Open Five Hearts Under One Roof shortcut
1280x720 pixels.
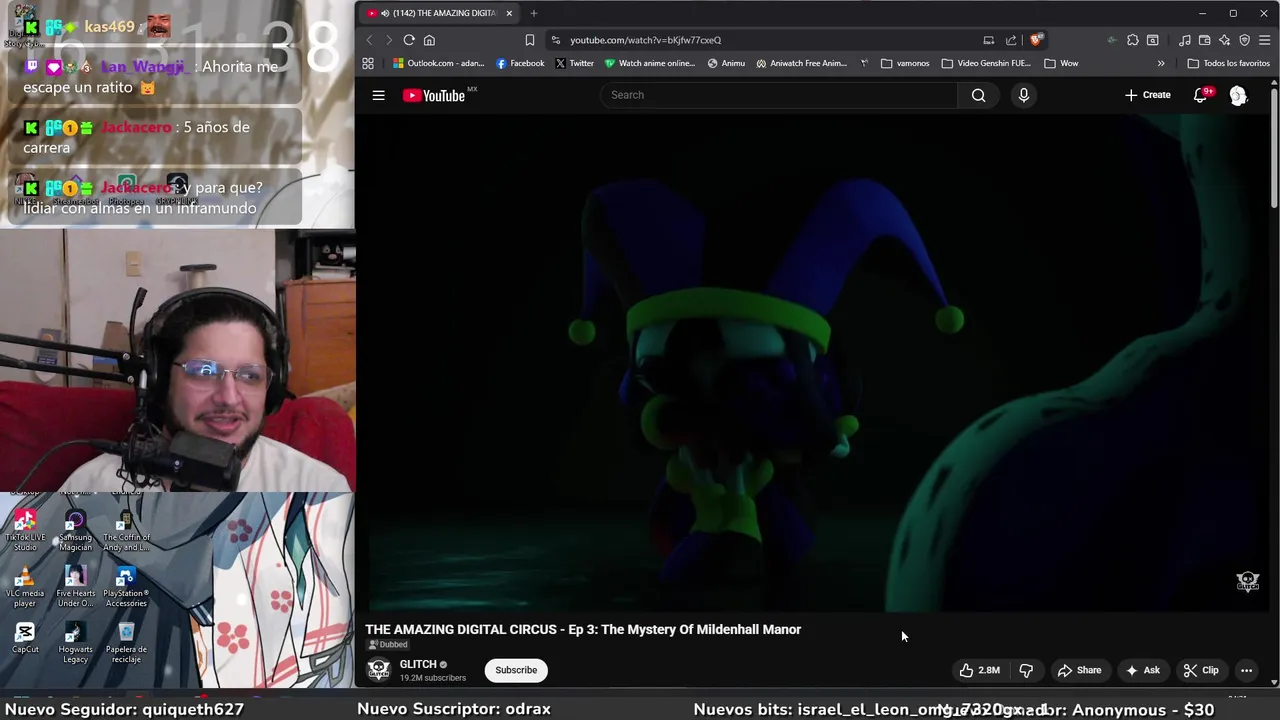point(75,587)
